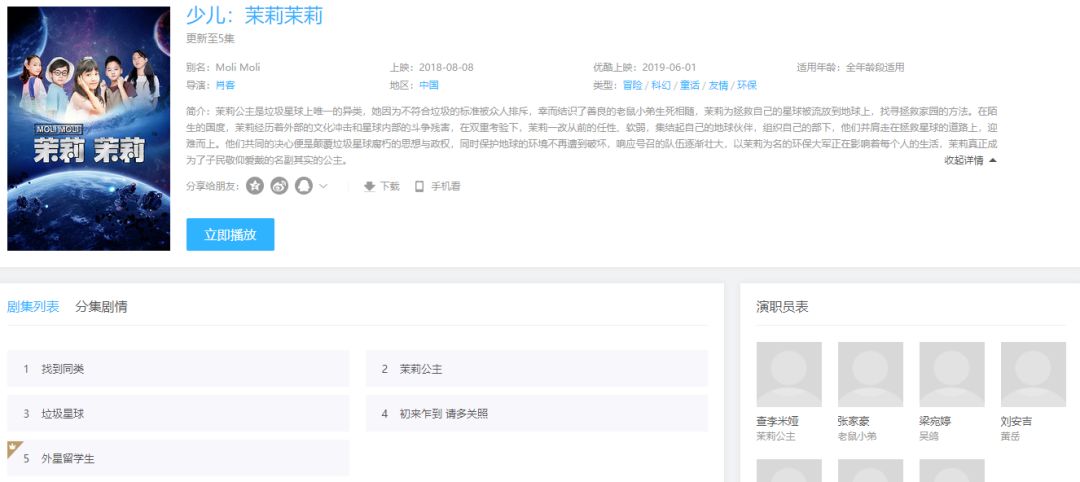Click actor name 刘安吉
The image size is (1080, 482).
(1017, 421)
